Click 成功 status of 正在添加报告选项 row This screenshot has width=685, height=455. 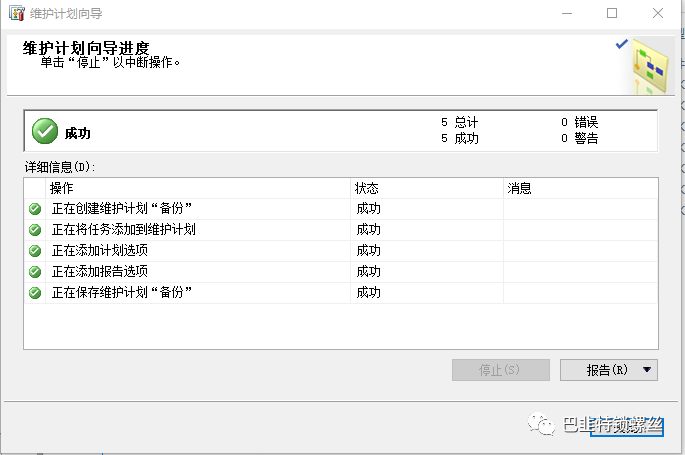369,272
